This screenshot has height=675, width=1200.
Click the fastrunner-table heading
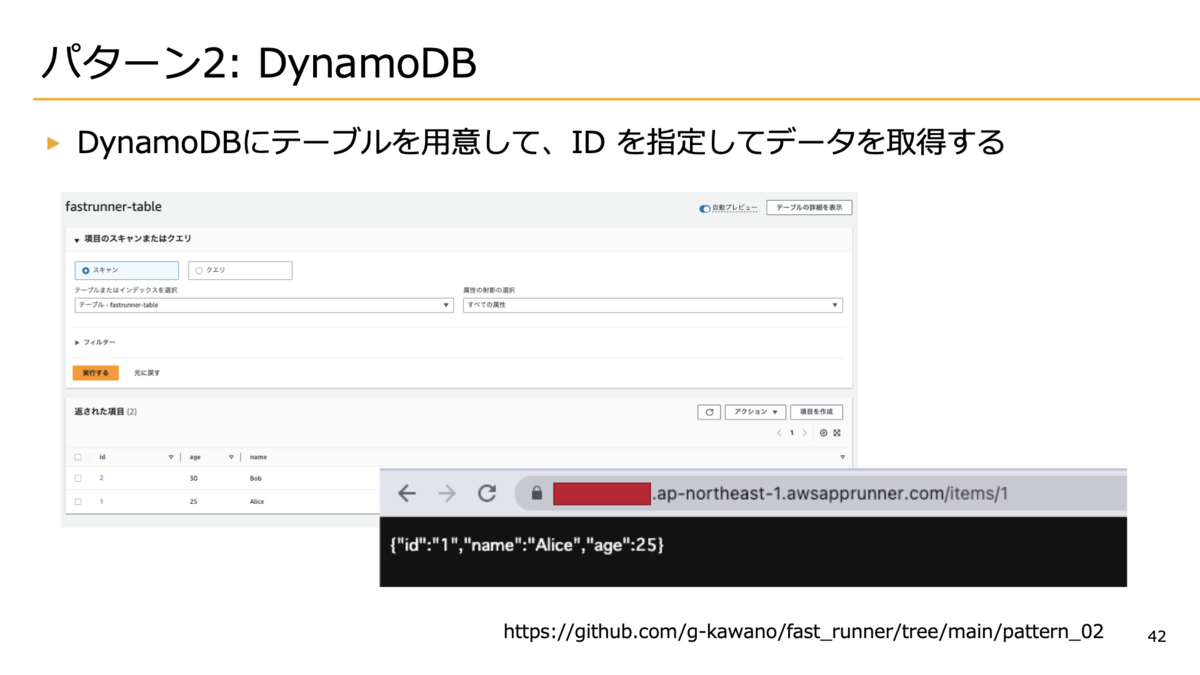click(113, 207)
